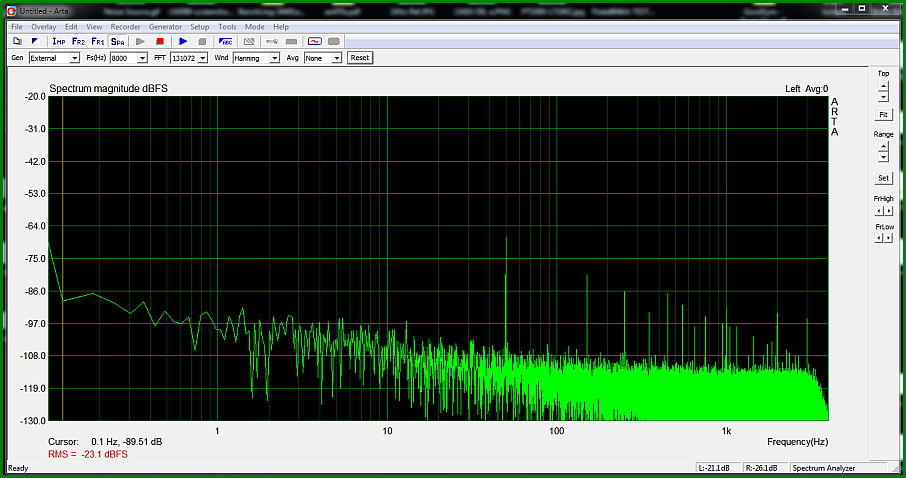Image resolution: width=906 pixels, height=478 pixels.
Task: Open the Recorder menu
Action: (125, 27)
